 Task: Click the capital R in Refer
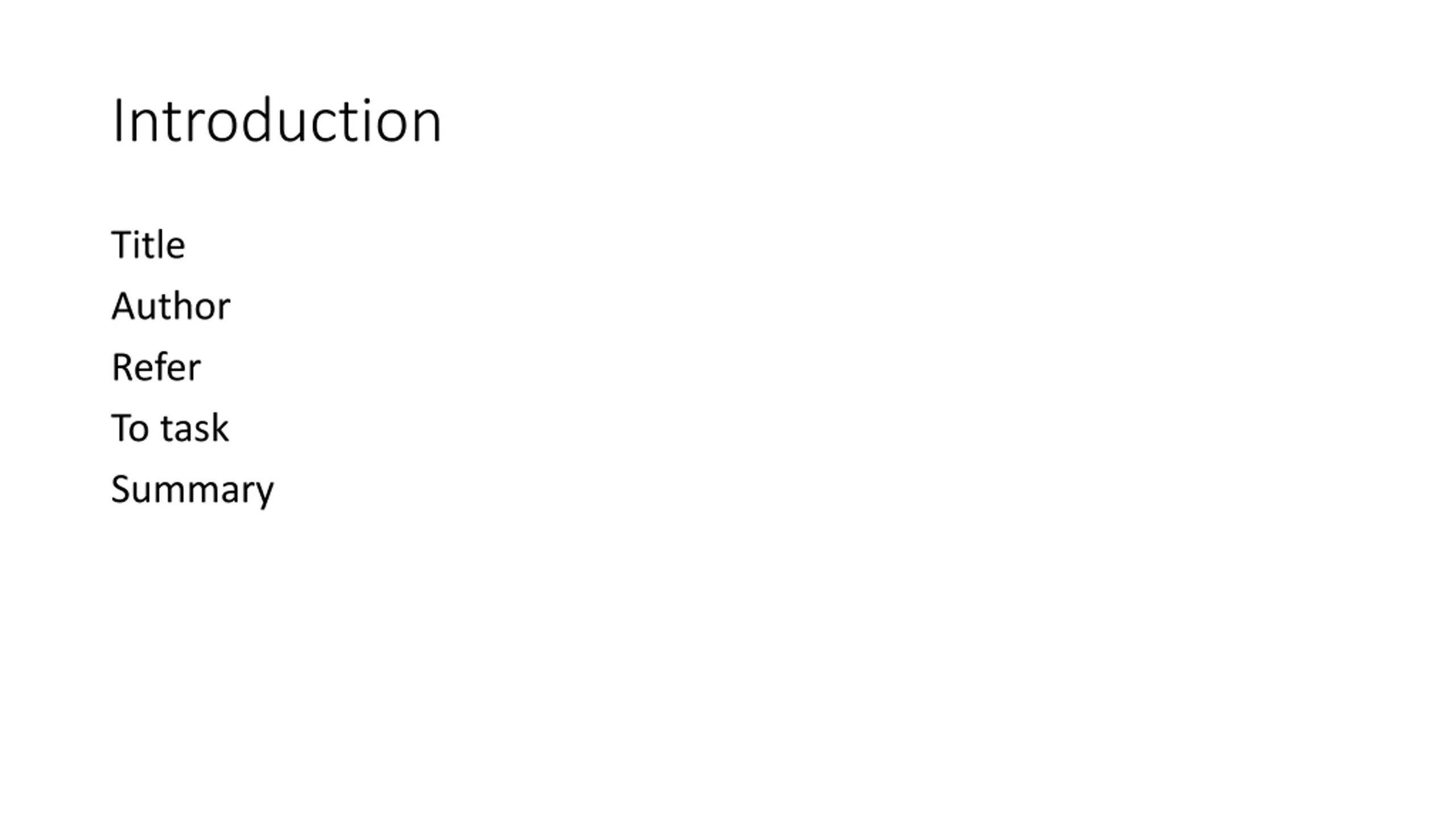click(x=123, y=367)
